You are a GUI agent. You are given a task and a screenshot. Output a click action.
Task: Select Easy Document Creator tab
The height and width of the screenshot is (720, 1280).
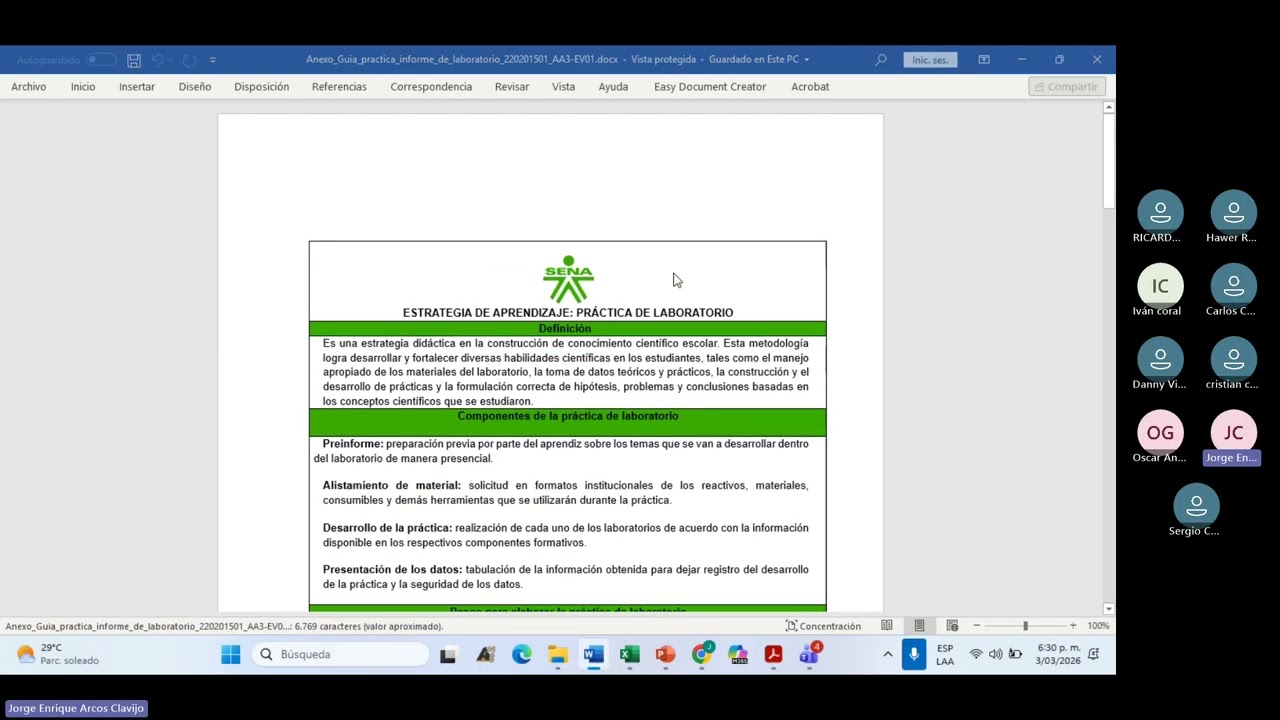[710, 87]
